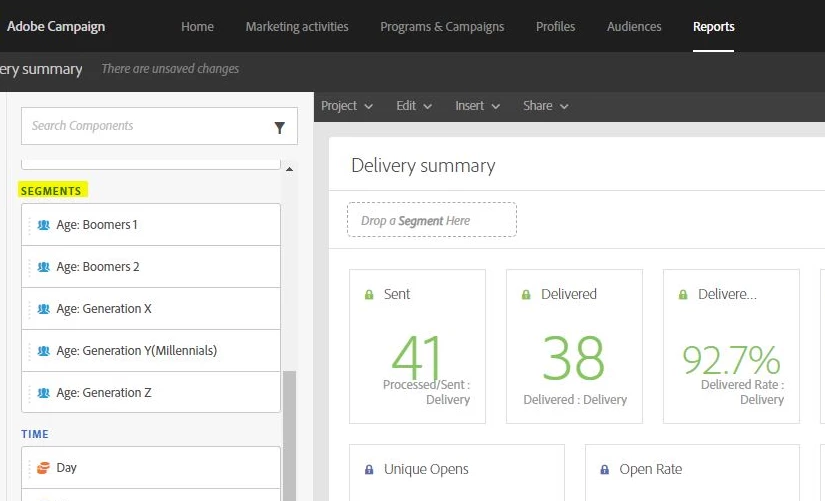Viewport: 825px width, 501px height.
Task: Click the Drop a Segment Here zone
Action: [x=431, y=220]
